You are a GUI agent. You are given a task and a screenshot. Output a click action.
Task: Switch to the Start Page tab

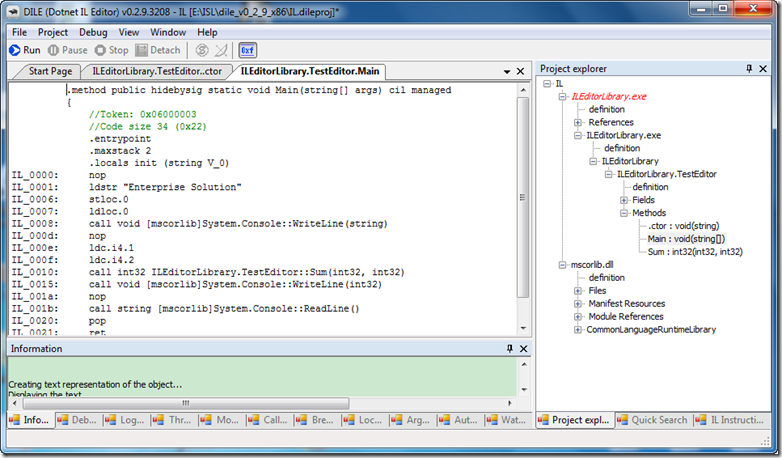pos(50,71)
